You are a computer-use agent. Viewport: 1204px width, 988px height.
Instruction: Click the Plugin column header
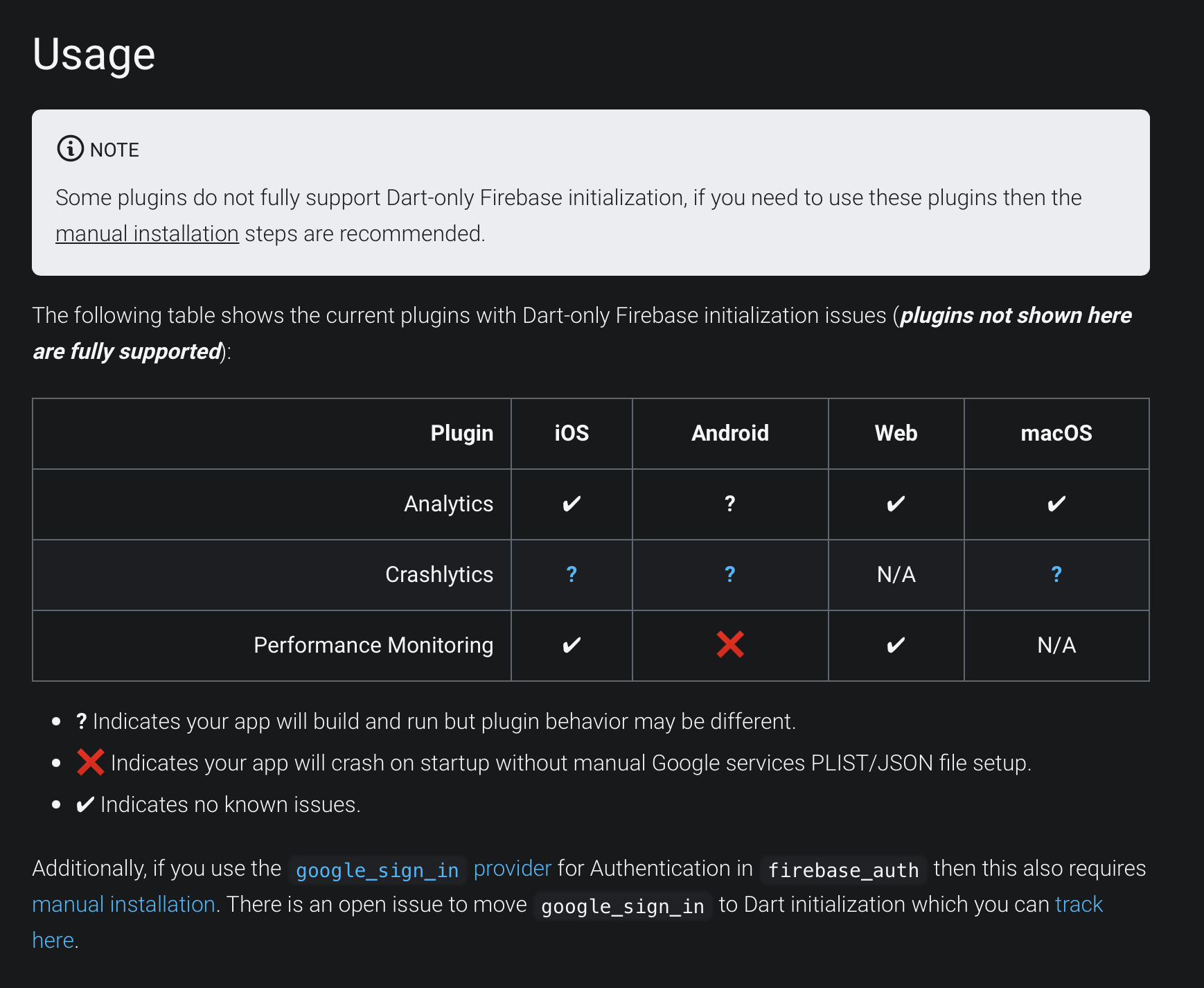[461, 433]
